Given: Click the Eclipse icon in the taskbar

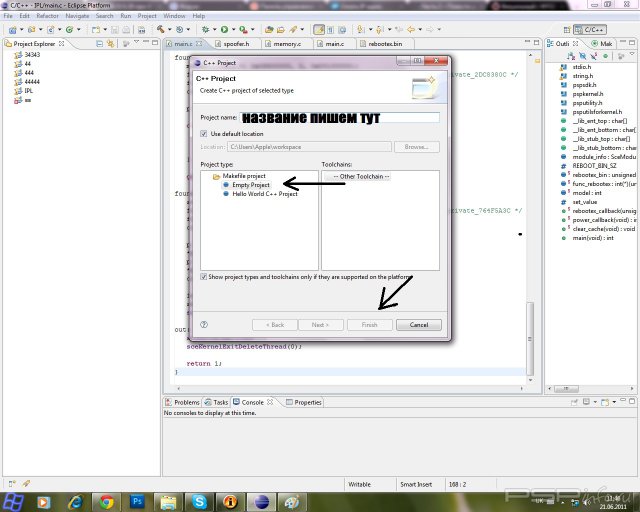Looking at the screenshot, I should [262, 500].
